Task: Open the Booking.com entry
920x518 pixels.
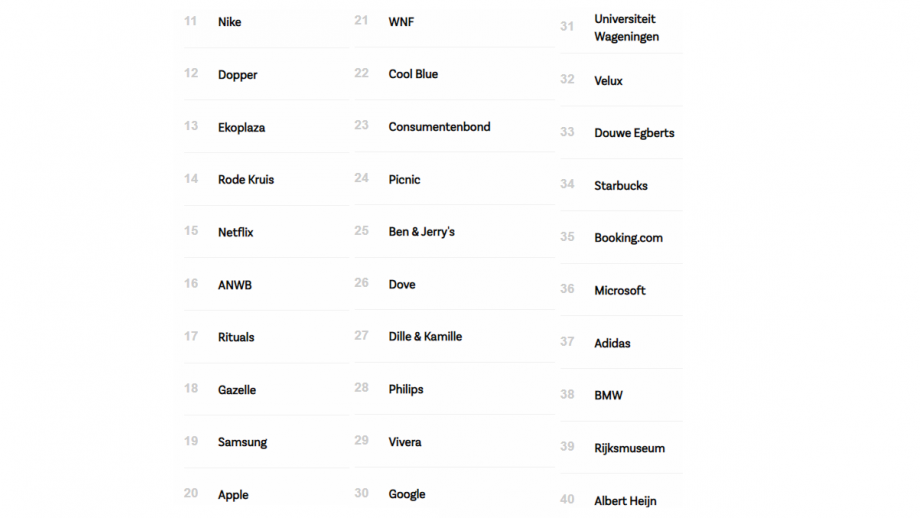Action: tap(628, 238)
